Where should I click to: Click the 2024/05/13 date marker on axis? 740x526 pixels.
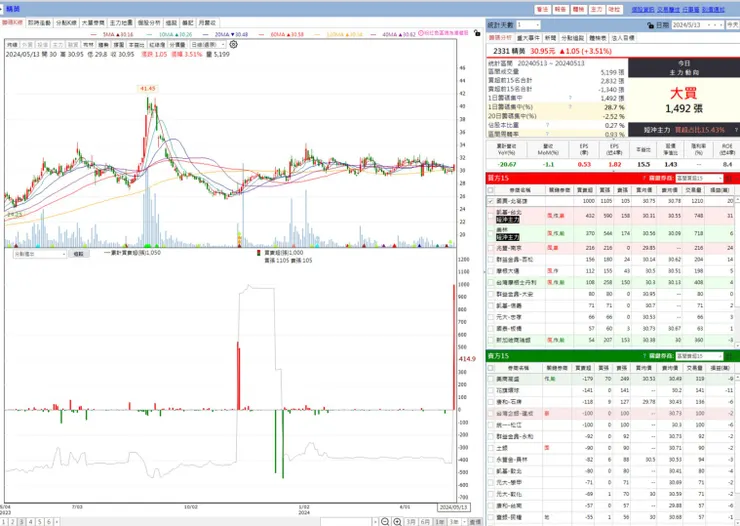(x=453, y=507)
